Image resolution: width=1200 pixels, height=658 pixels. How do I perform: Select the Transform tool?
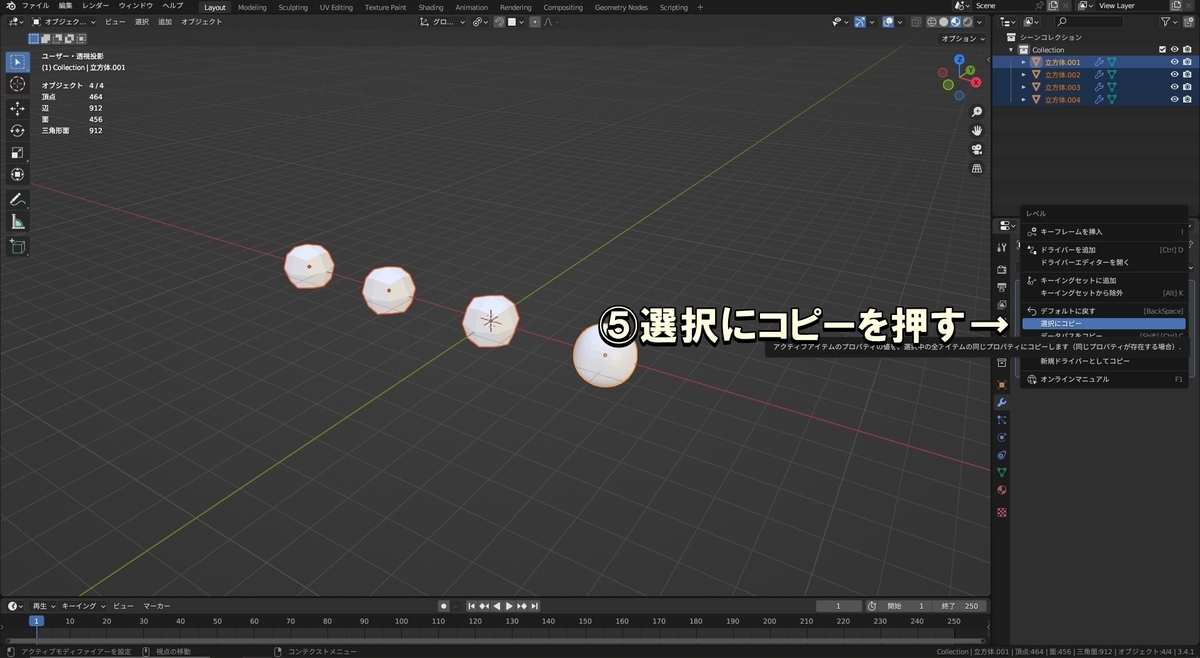click(x=17, y=174)
